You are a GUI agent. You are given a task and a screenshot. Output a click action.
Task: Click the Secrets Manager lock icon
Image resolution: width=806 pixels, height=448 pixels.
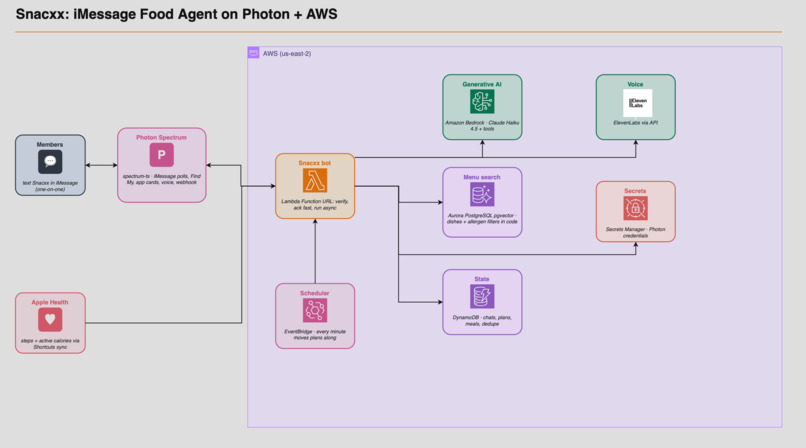coord(635,208)
